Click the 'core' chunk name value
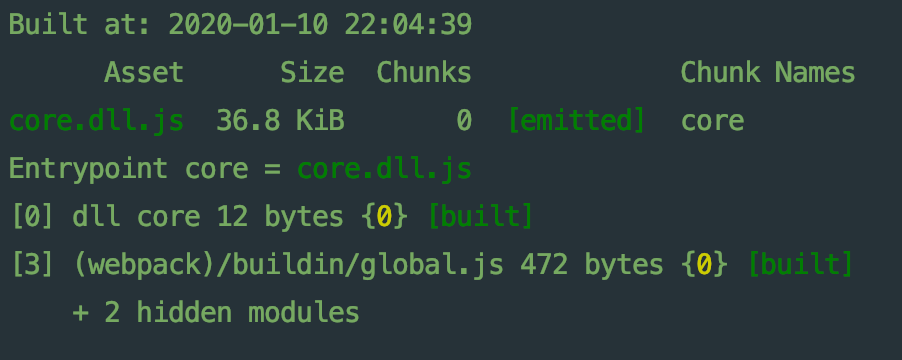 (x=712, y=122)
